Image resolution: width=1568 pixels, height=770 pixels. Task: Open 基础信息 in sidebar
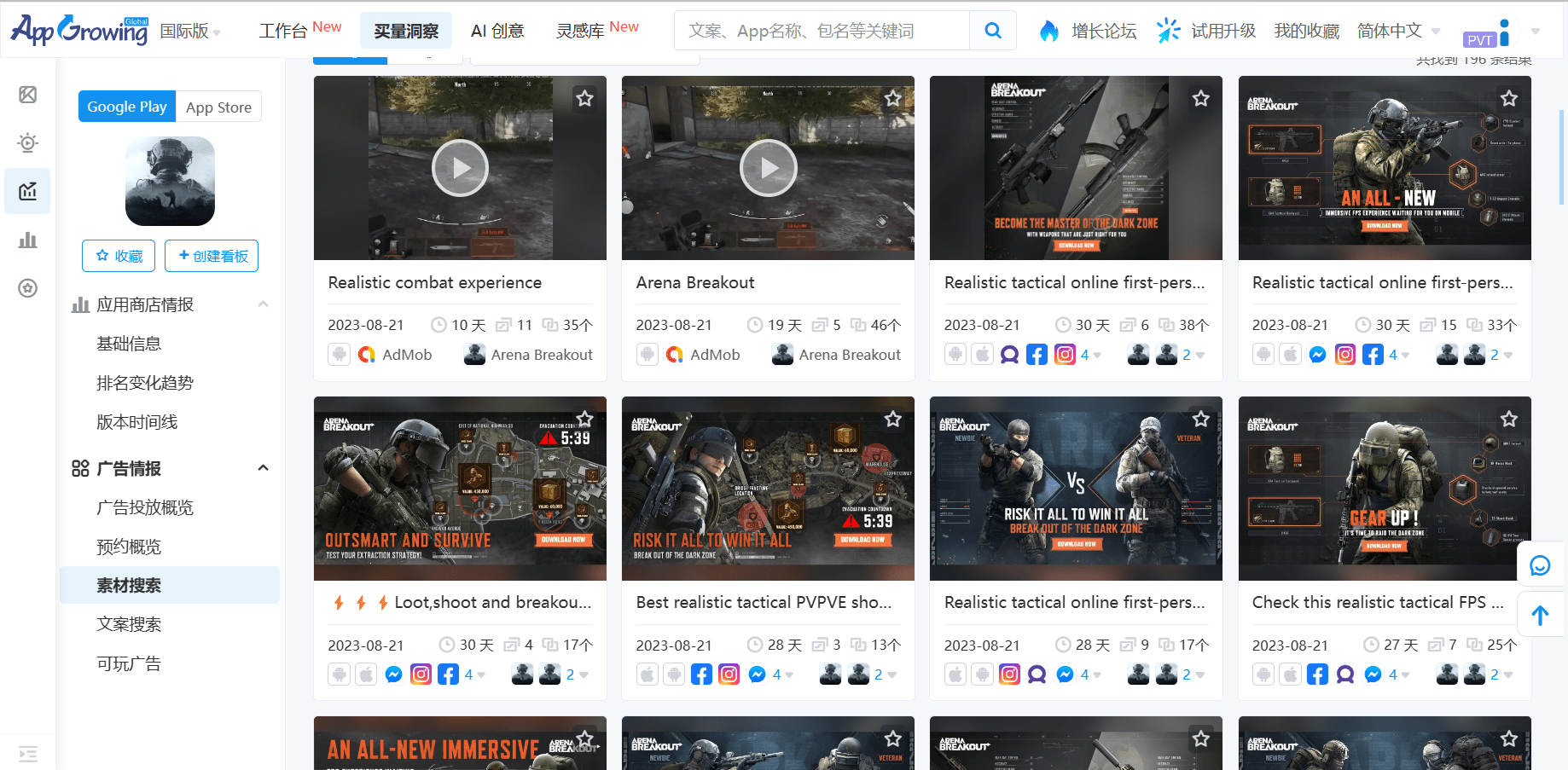click(x=129, y=344)
